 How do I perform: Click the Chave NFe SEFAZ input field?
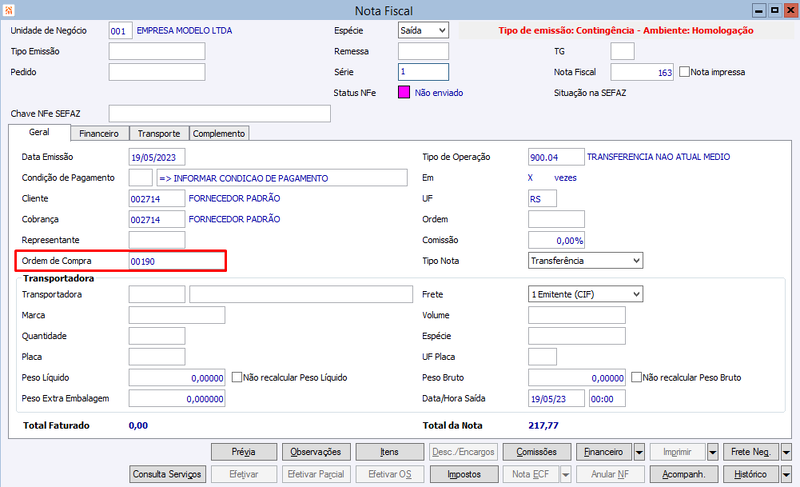click(219, 114)
